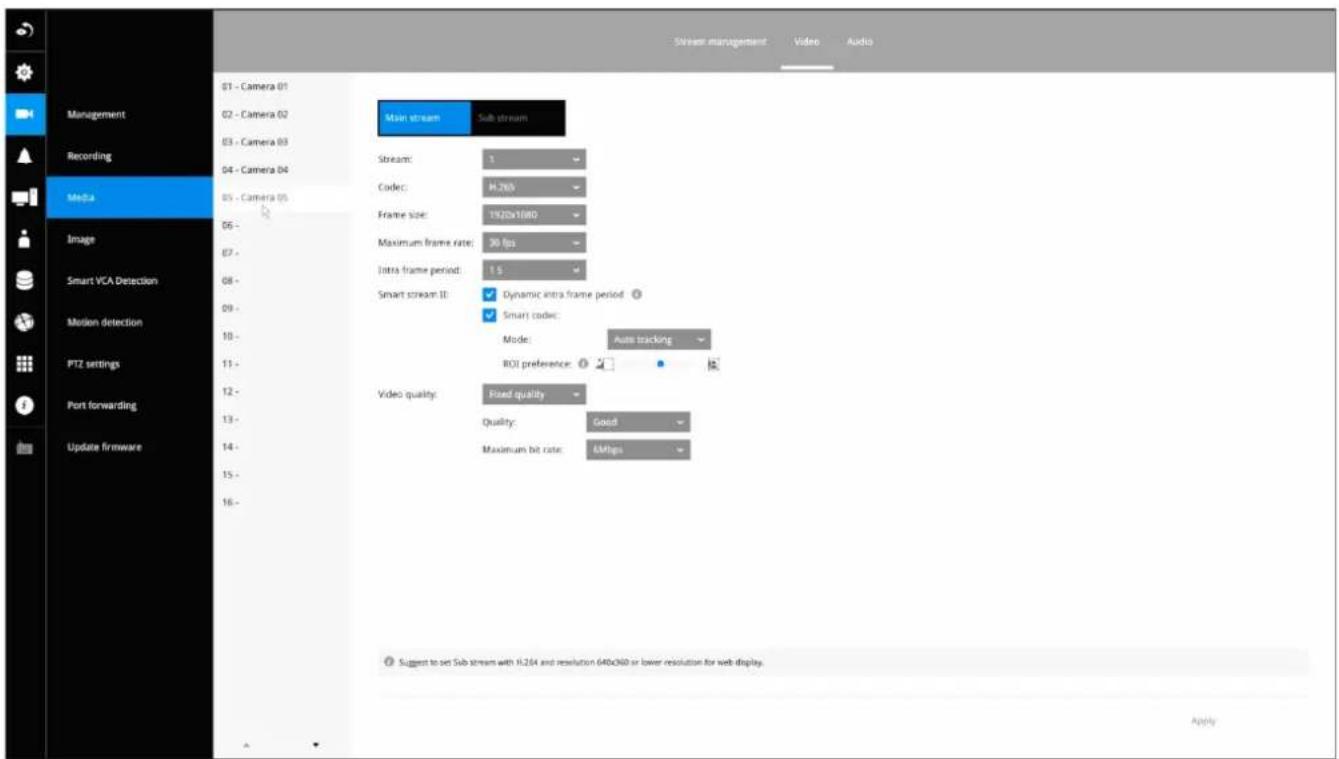This screenshot has width=1339, height=759.
Task: Click info icon next to sub stream suggestion
Action: [x=389, y=662]
